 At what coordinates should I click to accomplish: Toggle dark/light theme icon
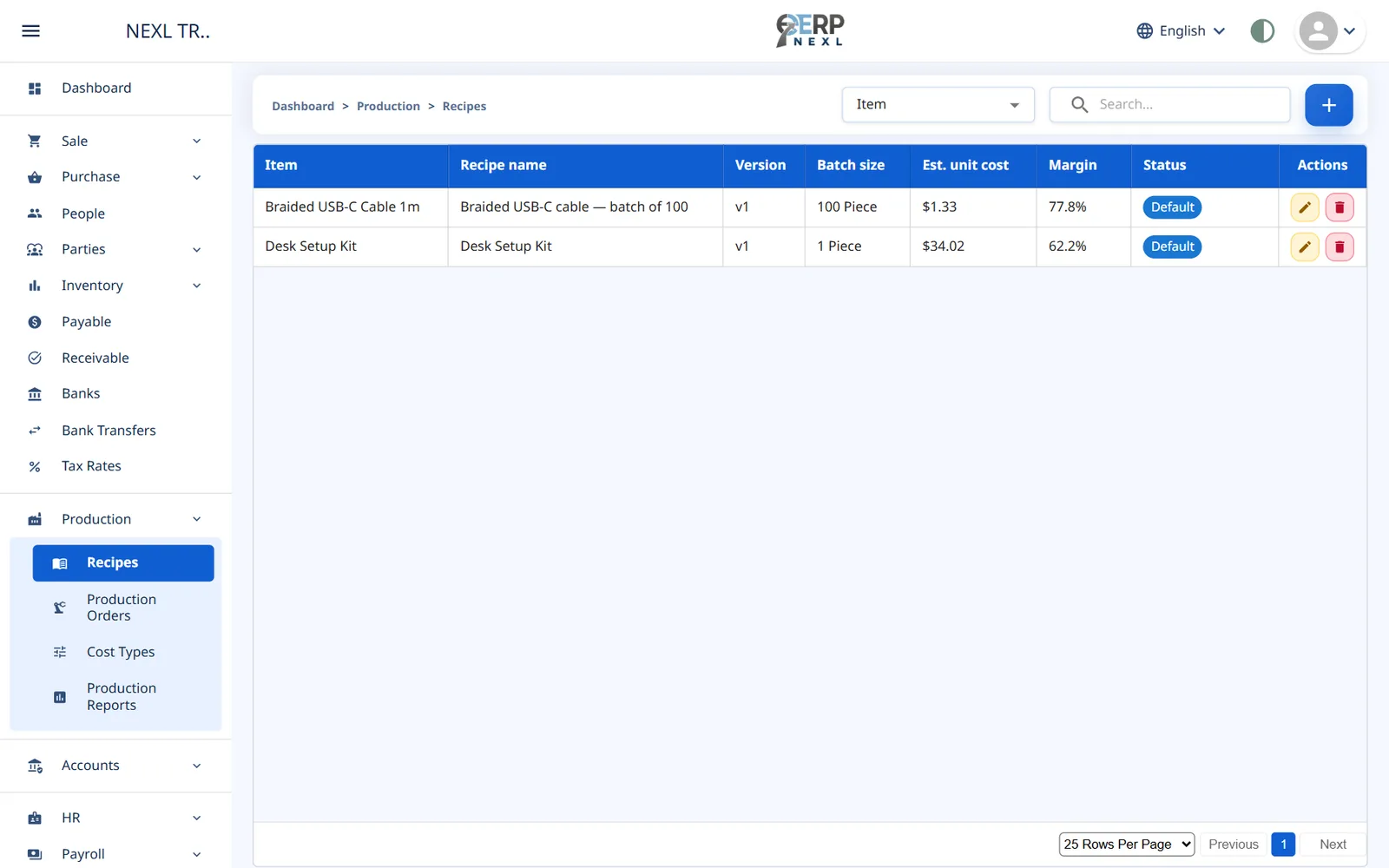pos(1262,31)
